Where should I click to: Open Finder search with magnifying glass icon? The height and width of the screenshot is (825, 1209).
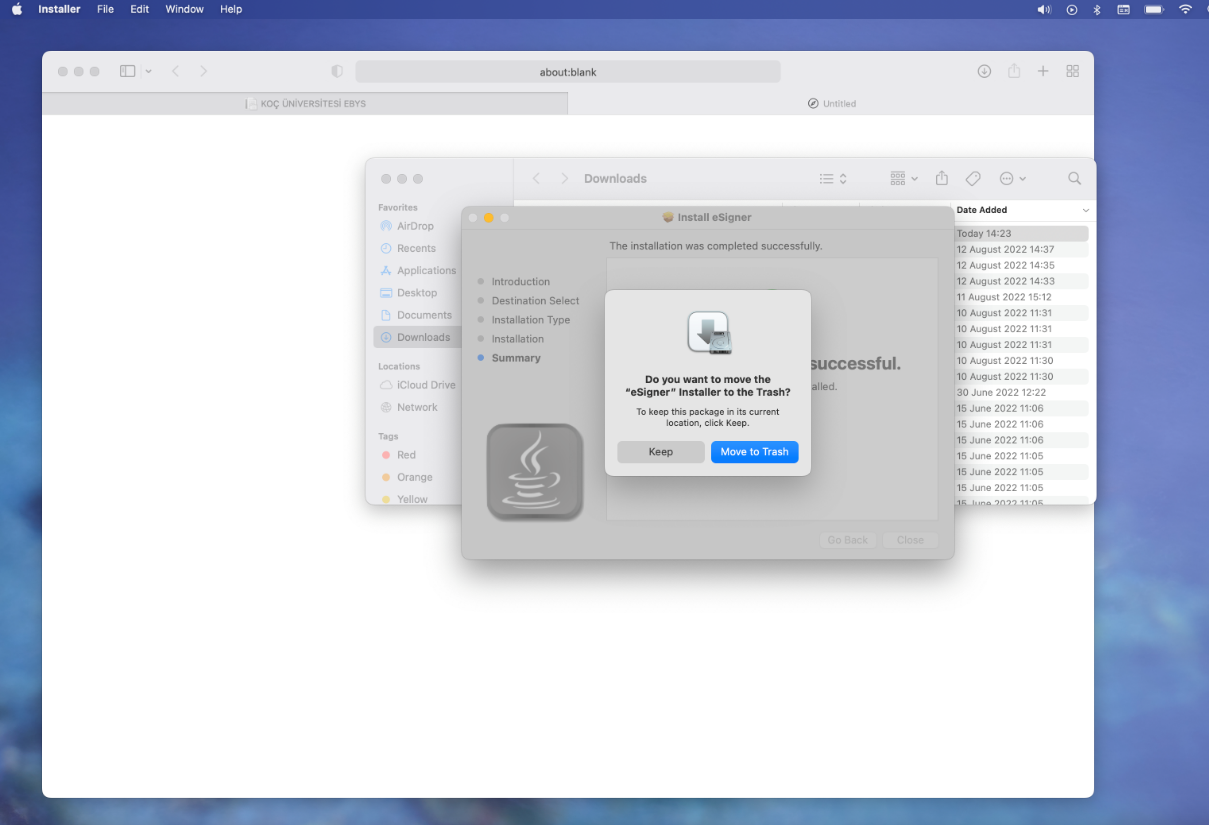[x=1074, y=178]
